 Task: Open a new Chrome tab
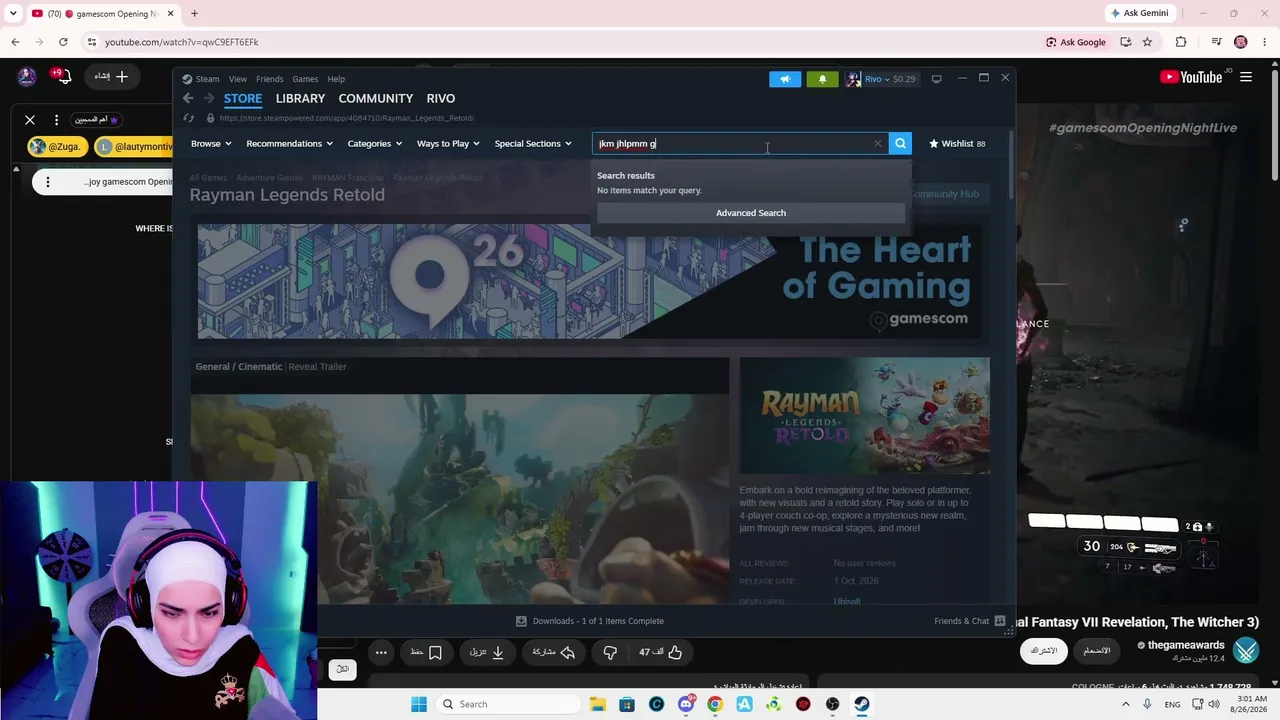pos(194,14)
